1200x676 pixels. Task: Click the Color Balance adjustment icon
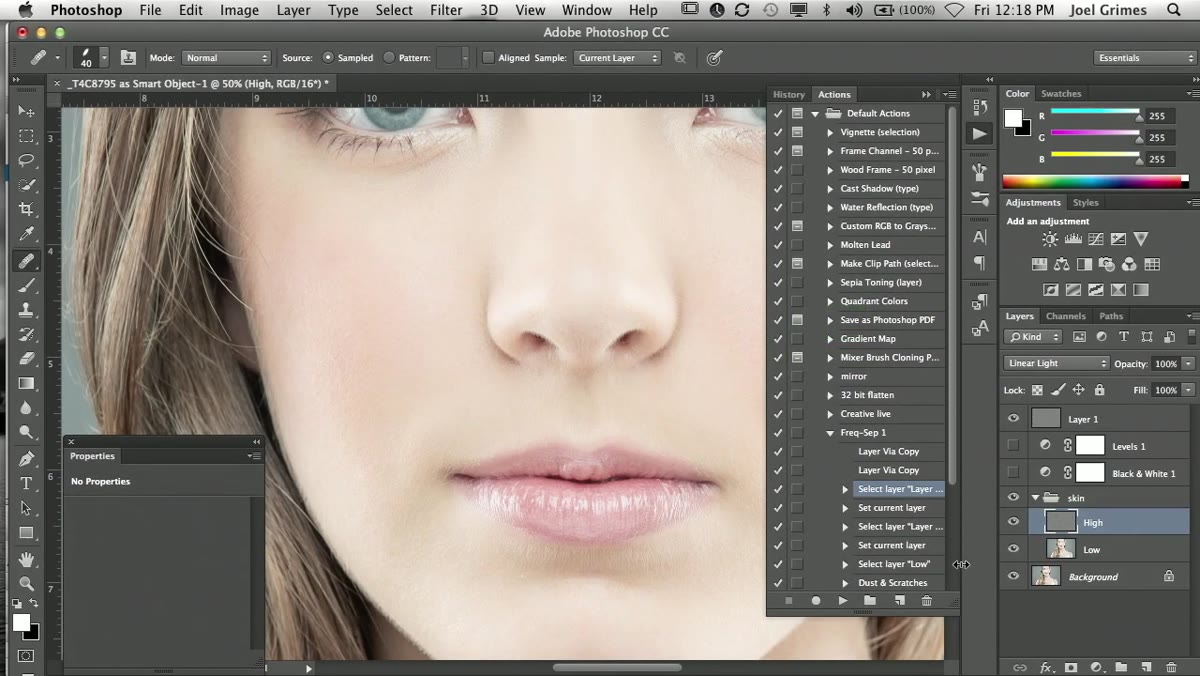click(x=1062, y=265)
